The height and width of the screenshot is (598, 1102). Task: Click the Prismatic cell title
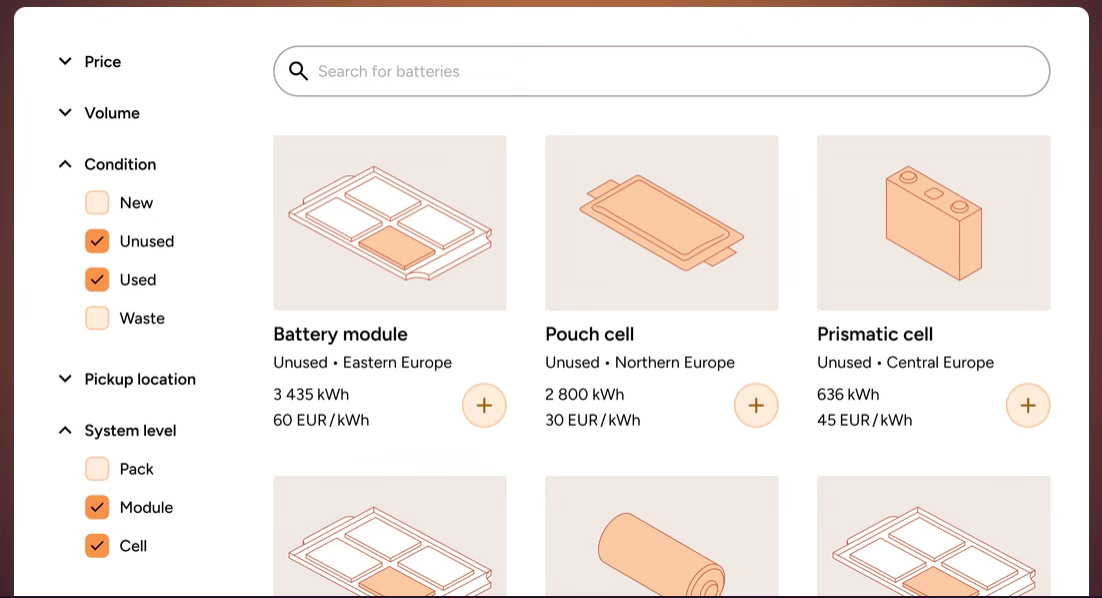[x=875, y=334]
